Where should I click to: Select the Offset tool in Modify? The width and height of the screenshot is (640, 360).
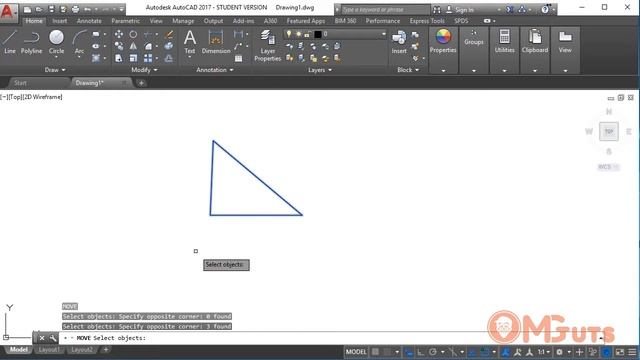pos(169,58)
